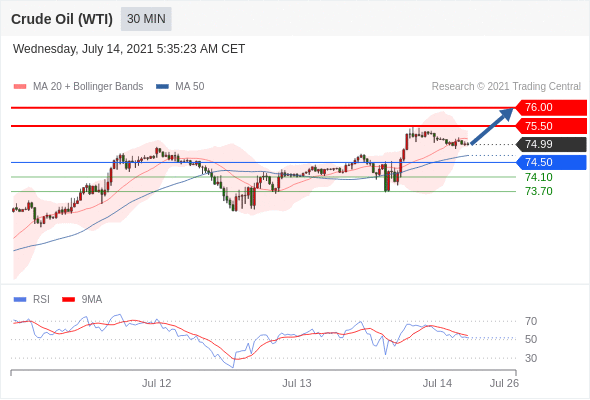The width and height of the screenshot is (590, 400).
Task: Toggle the MA 20 + Bollinger Bands legend label
Action: tap(88, 87)
